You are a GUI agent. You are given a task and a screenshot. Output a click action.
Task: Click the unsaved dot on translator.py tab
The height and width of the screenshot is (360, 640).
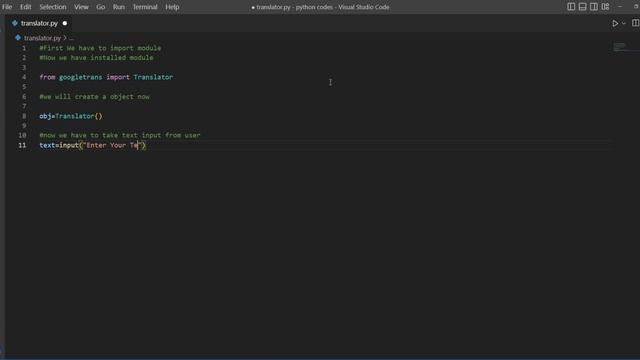click(65, 23)
